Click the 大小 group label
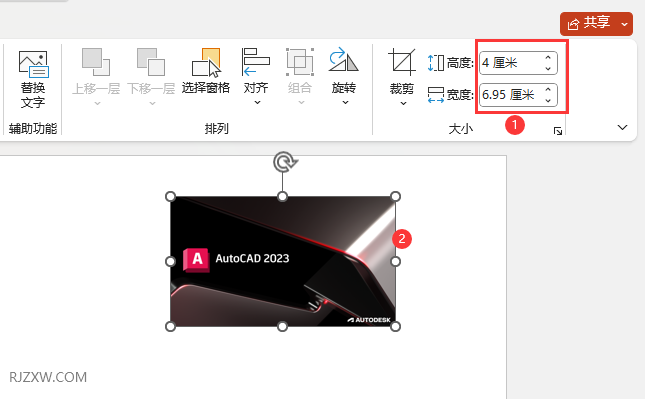Viewport: 645px width, 399px height. 461,129
